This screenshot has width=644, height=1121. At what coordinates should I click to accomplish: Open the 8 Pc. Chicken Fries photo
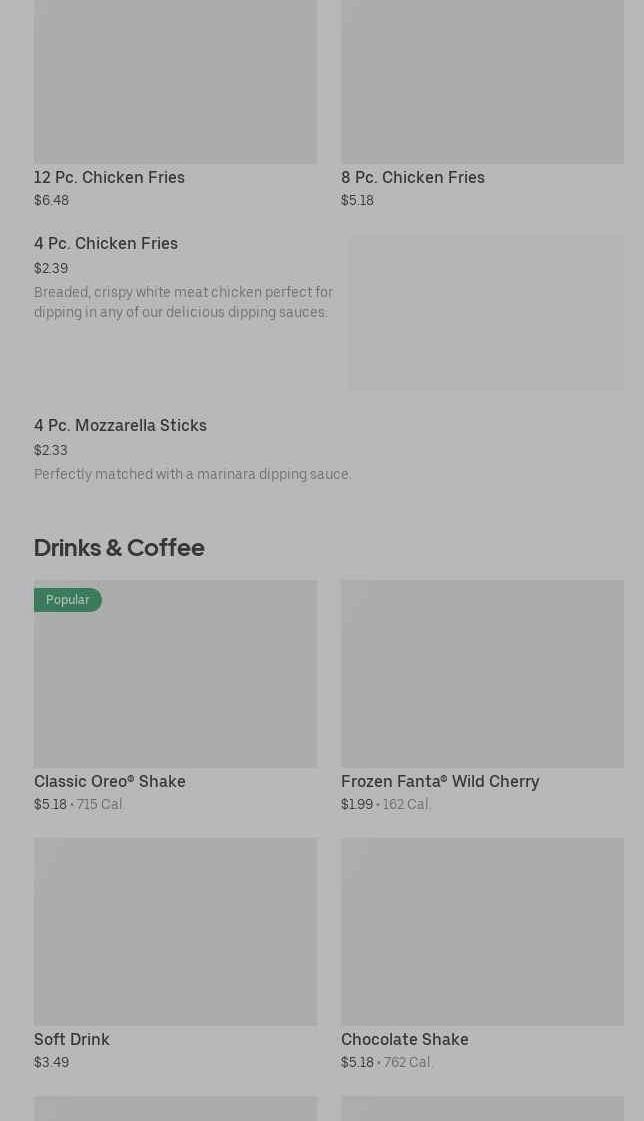click(x=482, y=80)
